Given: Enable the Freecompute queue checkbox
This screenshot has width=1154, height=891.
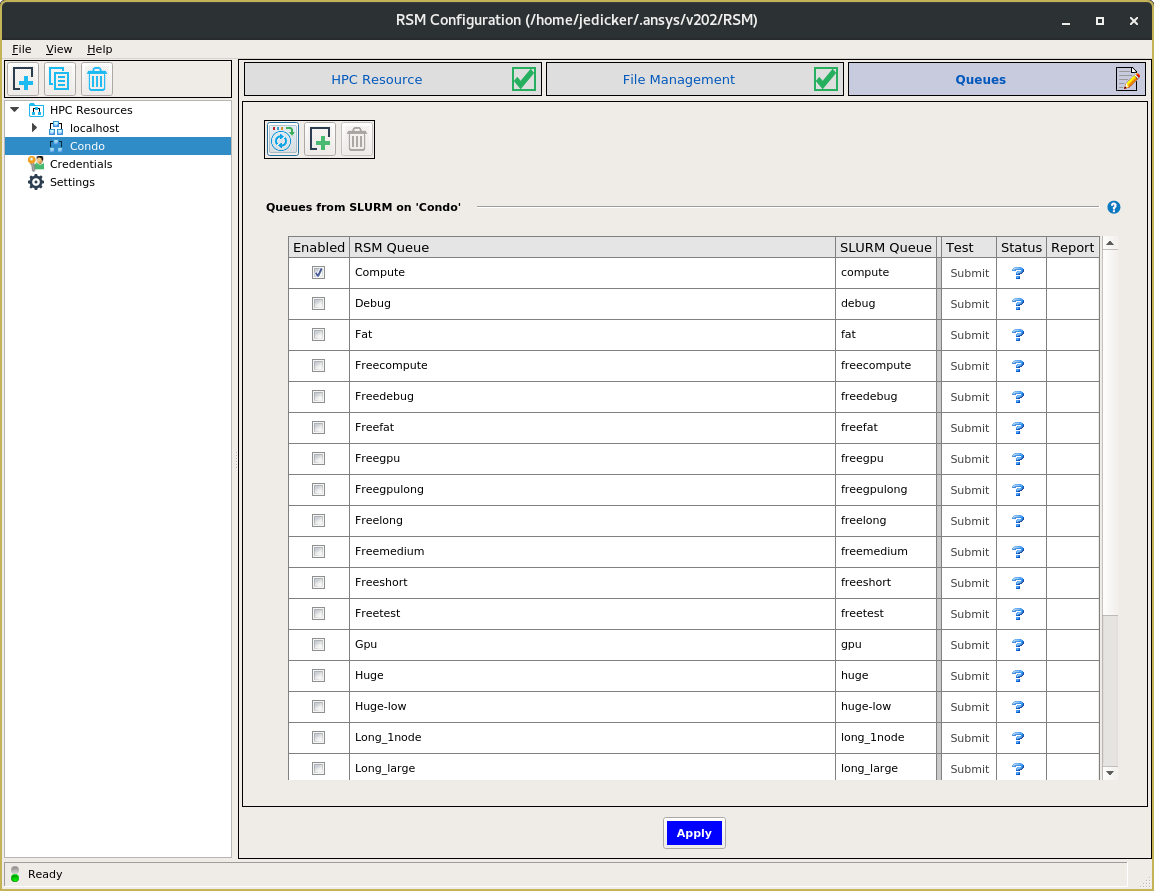Looking at the screenshot, I should pos(318,365).
